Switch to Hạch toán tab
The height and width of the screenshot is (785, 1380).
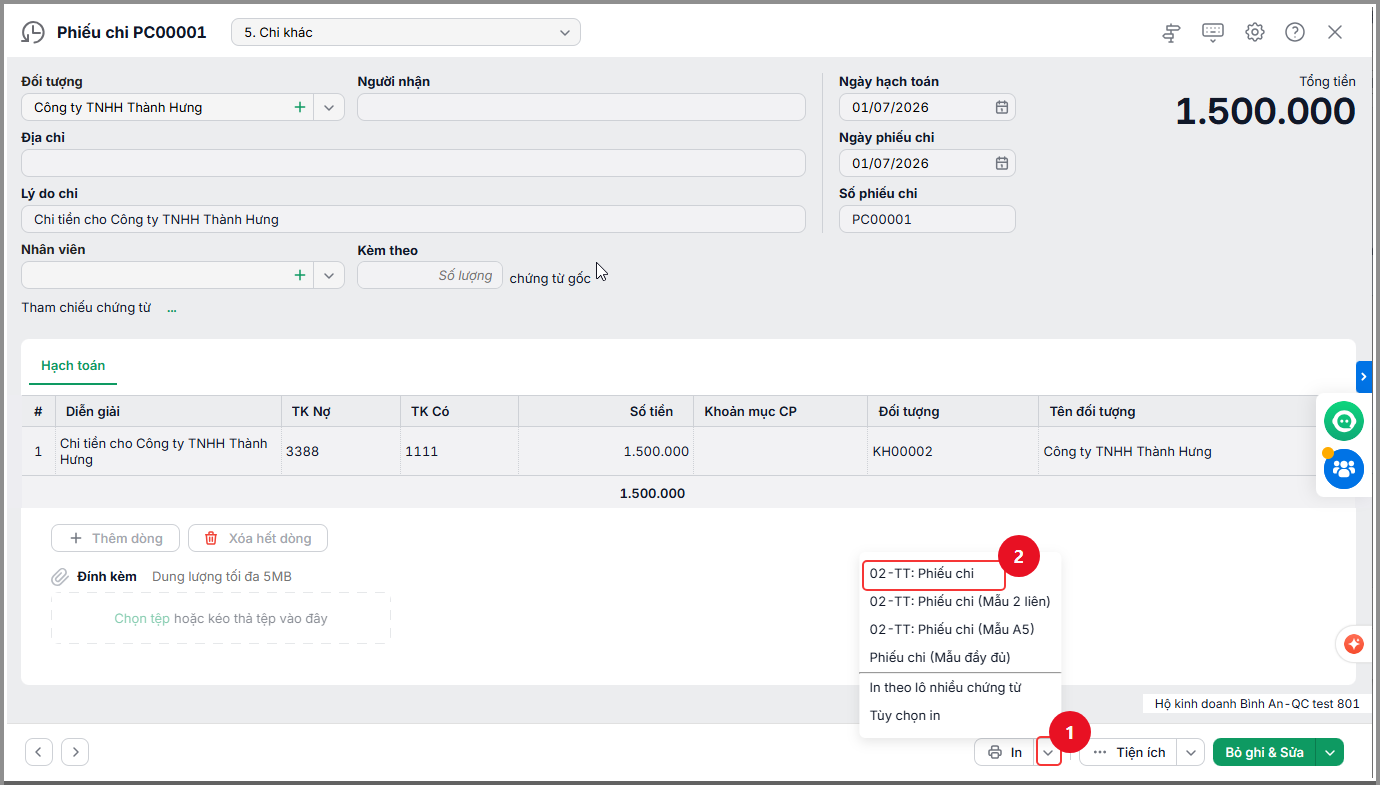73,366
